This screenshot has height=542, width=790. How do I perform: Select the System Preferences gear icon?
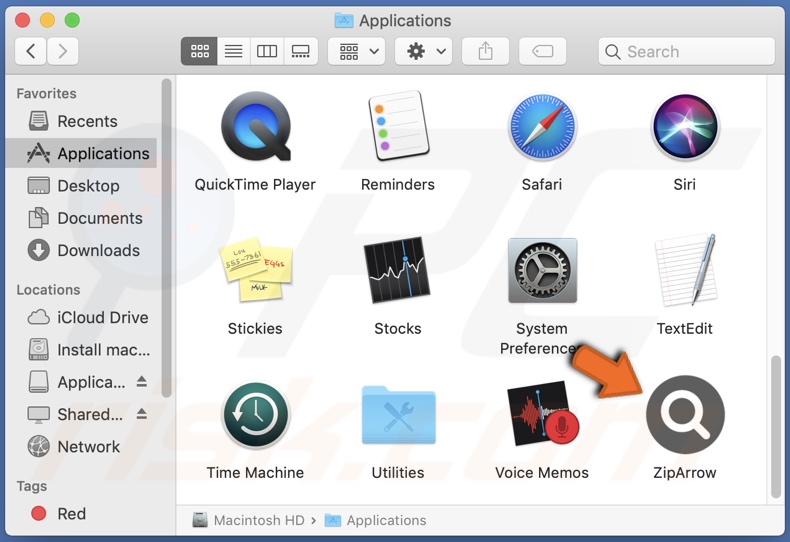pos(542,270)
